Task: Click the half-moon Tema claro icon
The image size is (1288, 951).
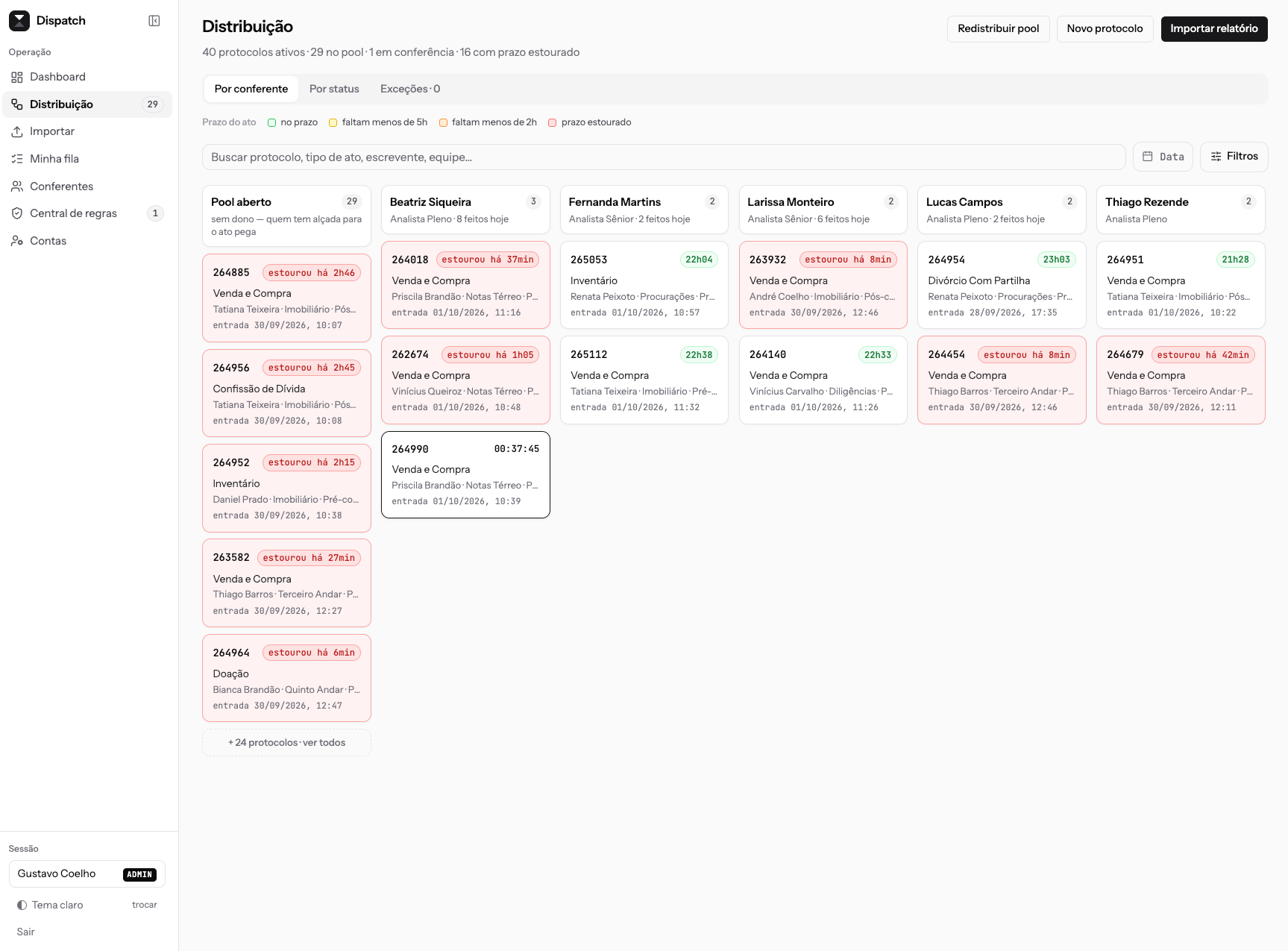Action: (22, 905)
